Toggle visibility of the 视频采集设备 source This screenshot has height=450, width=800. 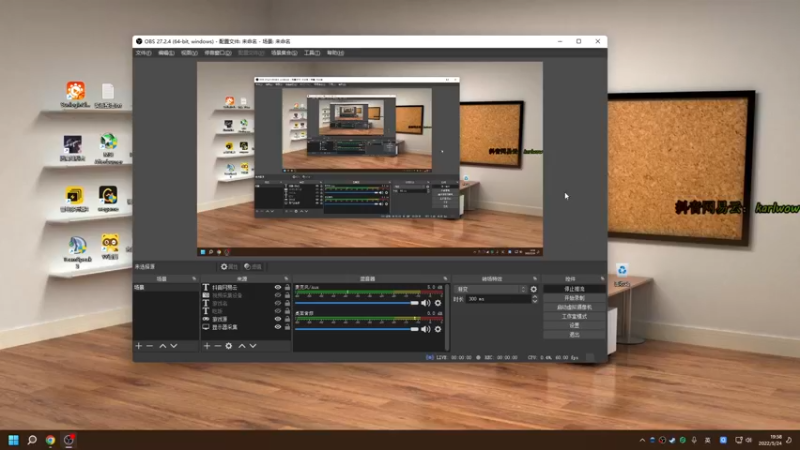click(x=278, y=295)
